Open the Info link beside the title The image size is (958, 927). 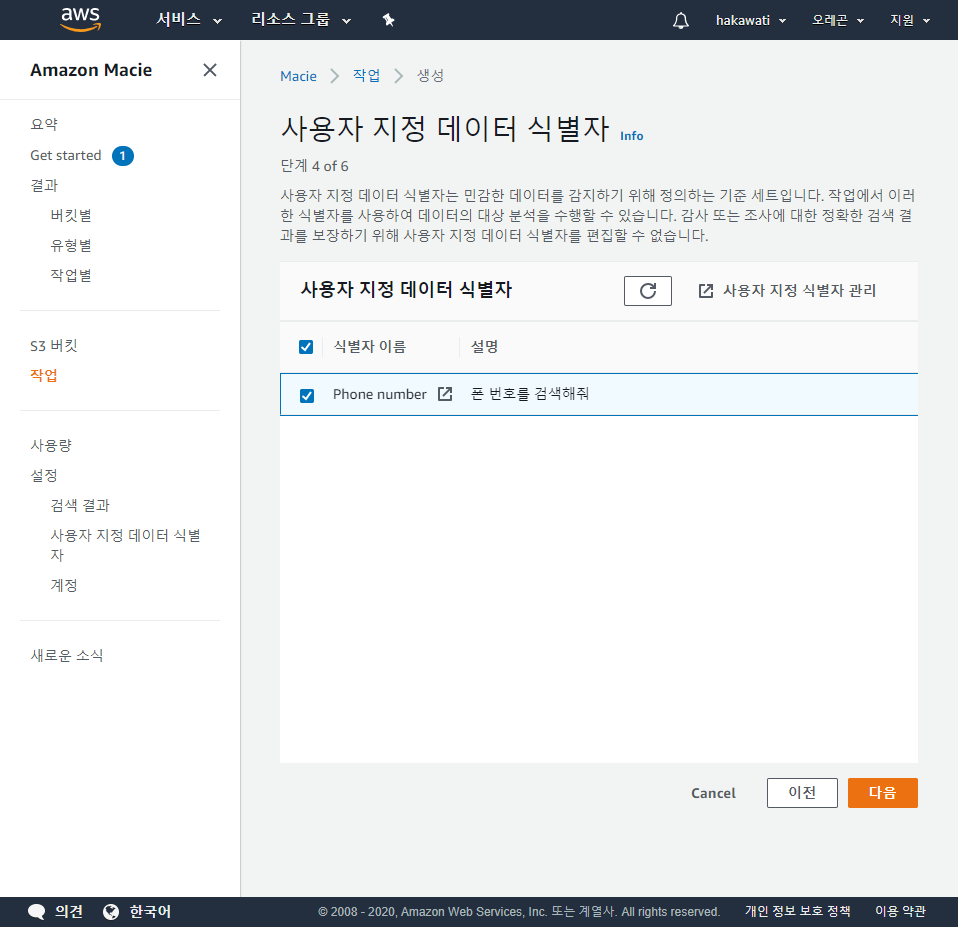coord(631,136)
